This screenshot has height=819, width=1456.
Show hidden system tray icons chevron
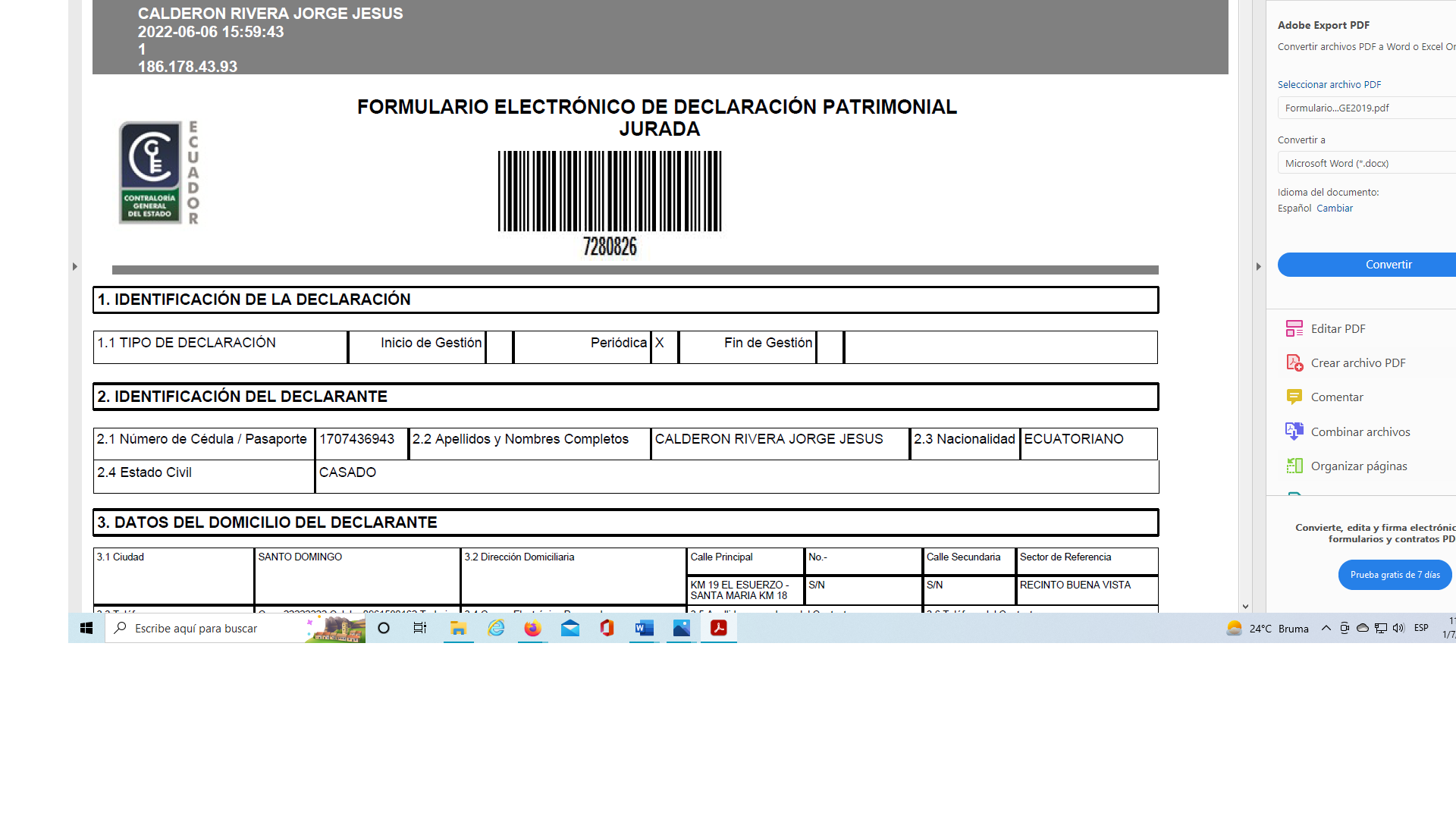pyautogui.click(x=1326, y=628)
